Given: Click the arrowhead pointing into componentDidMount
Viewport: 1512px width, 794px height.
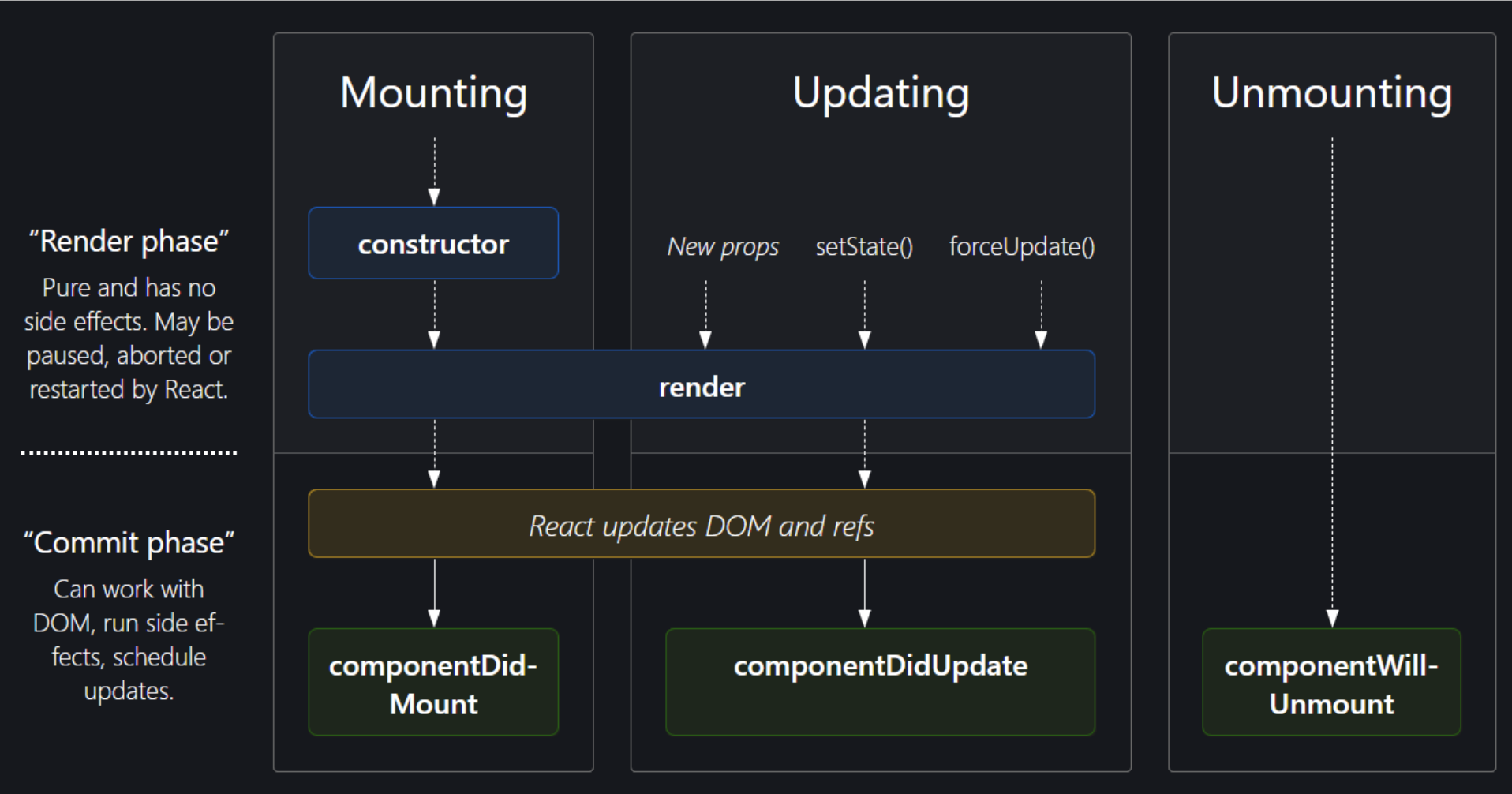Looking at the screenshot, I should (x=434, y=618).
